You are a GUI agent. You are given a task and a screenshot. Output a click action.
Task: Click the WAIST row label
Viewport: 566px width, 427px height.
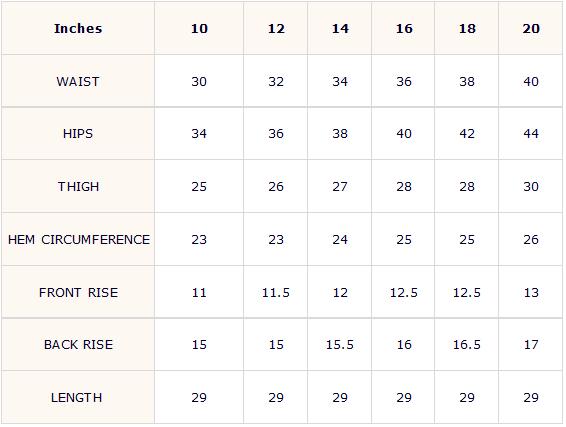click(78, 82)
